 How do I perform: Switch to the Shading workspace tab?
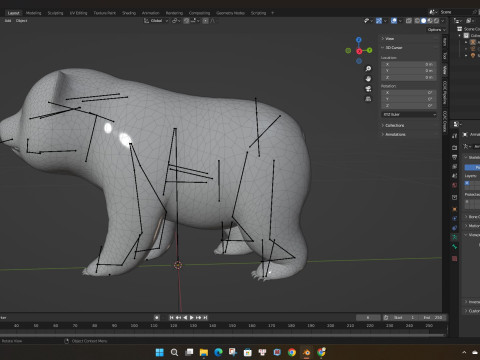(129, 13)
